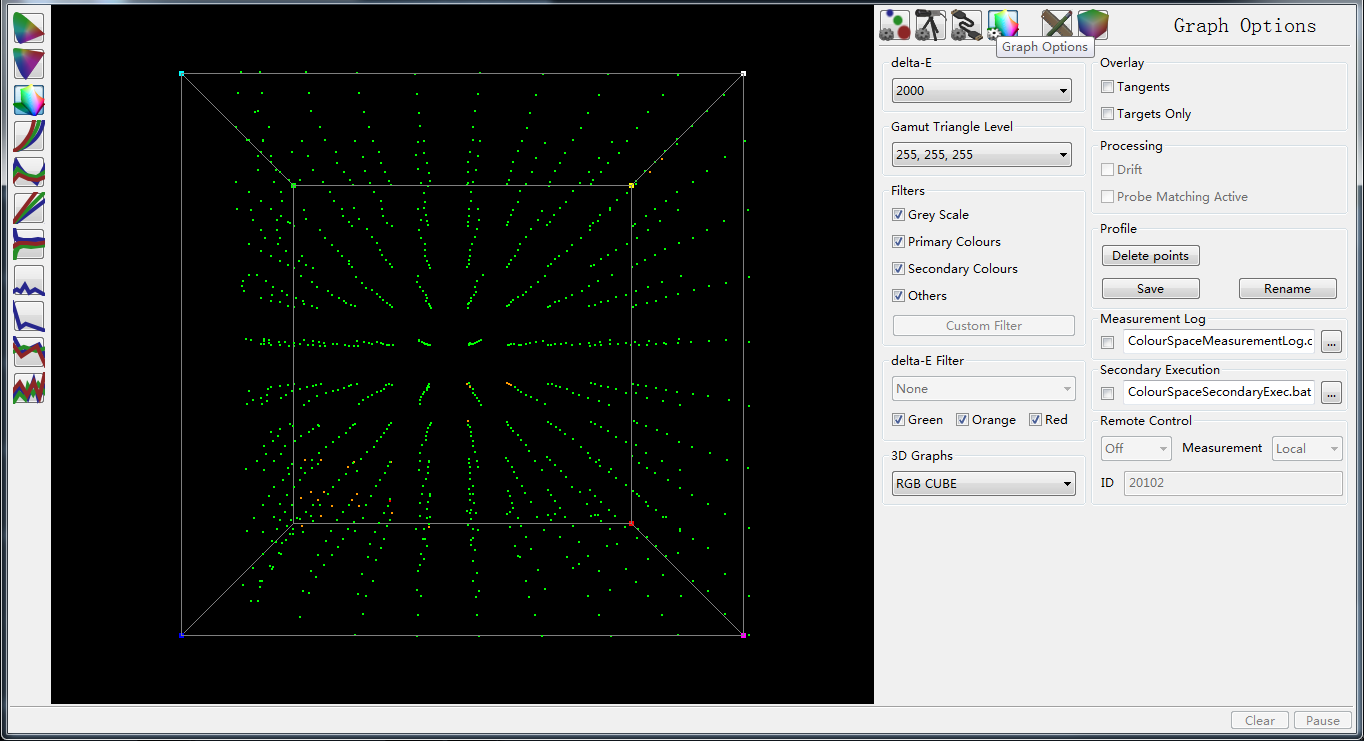Select the top CIE triangle graph icon

29,28
